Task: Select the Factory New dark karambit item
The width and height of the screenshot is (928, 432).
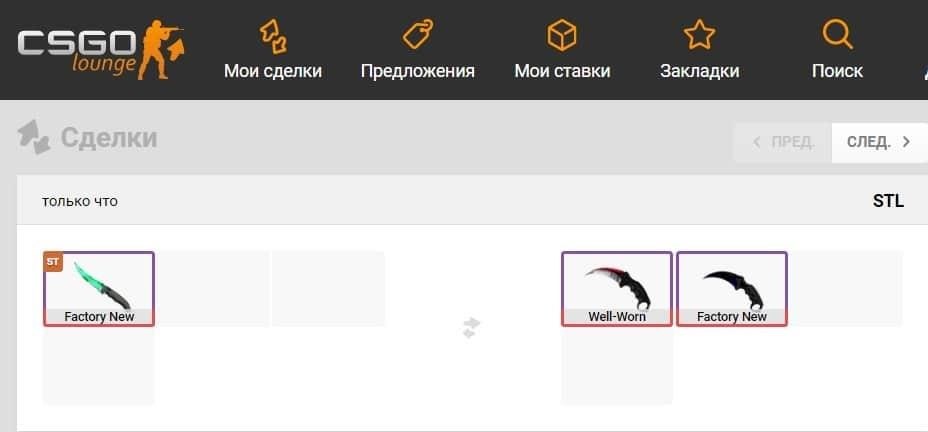Action: pyautogui.click(x=732, y=289)
